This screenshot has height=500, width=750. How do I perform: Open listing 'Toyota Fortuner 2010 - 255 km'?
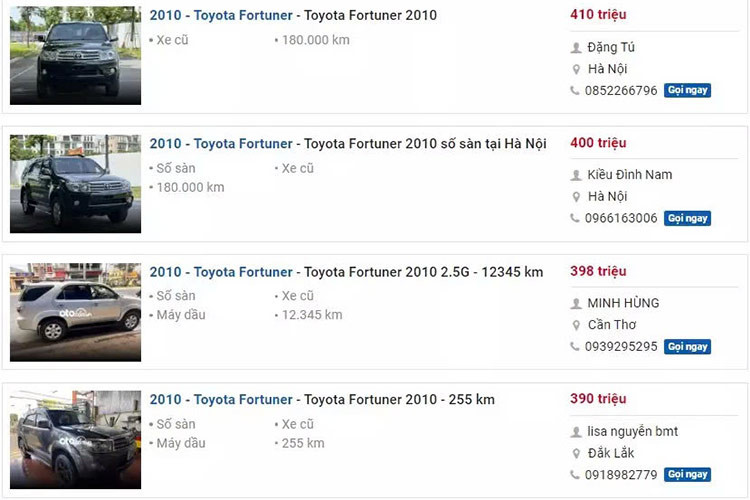[x=322, y=400]
